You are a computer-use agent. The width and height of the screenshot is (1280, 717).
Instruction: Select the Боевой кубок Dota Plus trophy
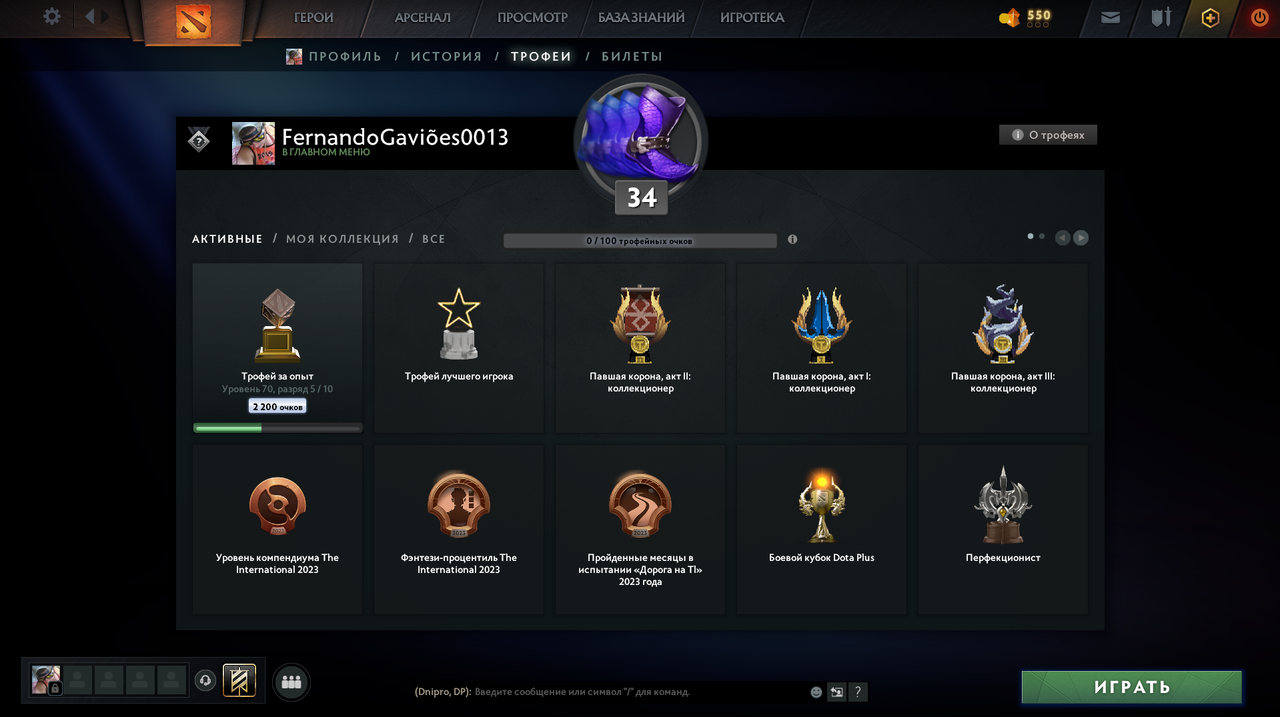click(x=822, y=529)
